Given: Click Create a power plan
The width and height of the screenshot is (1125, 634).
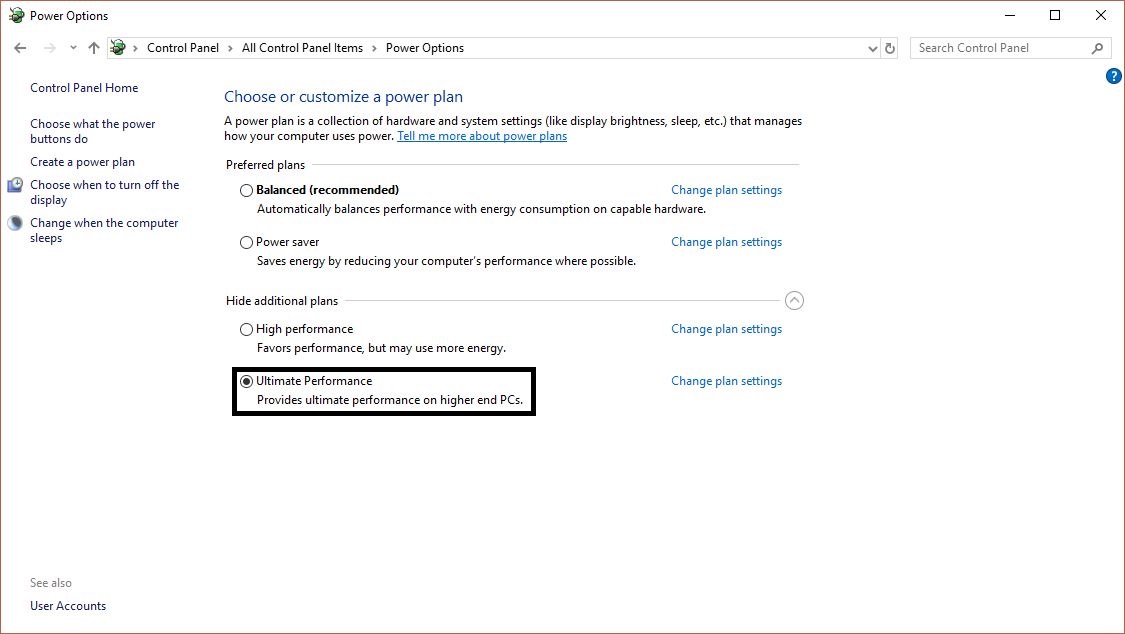Looking at the screenshot, I should (83, 162).
